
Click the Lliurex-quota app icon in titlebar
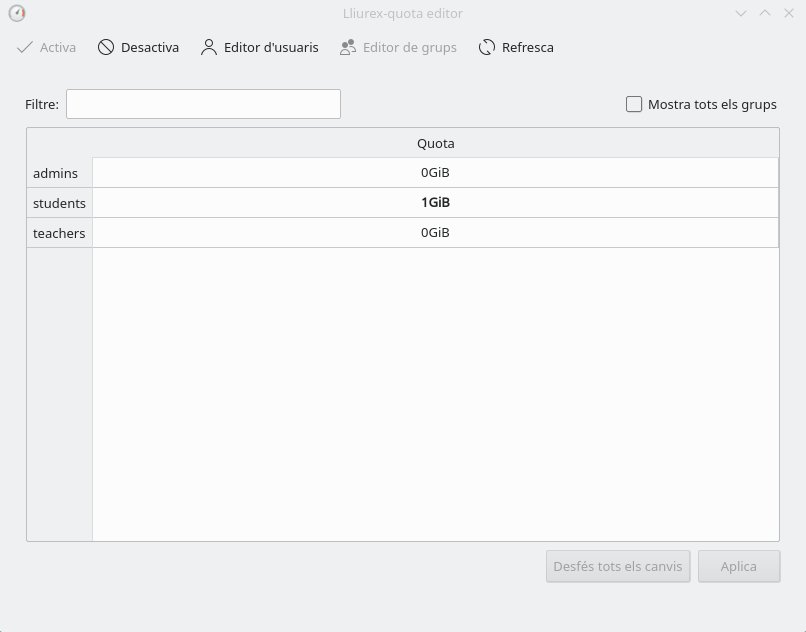click(16, 13)
